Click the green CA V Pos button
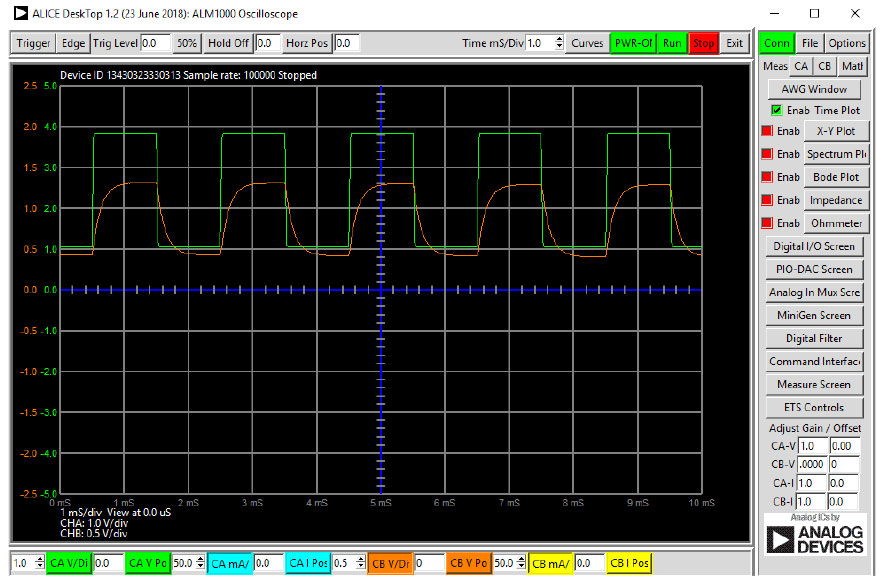Screen dimensions: 886x582 (147, 563)
